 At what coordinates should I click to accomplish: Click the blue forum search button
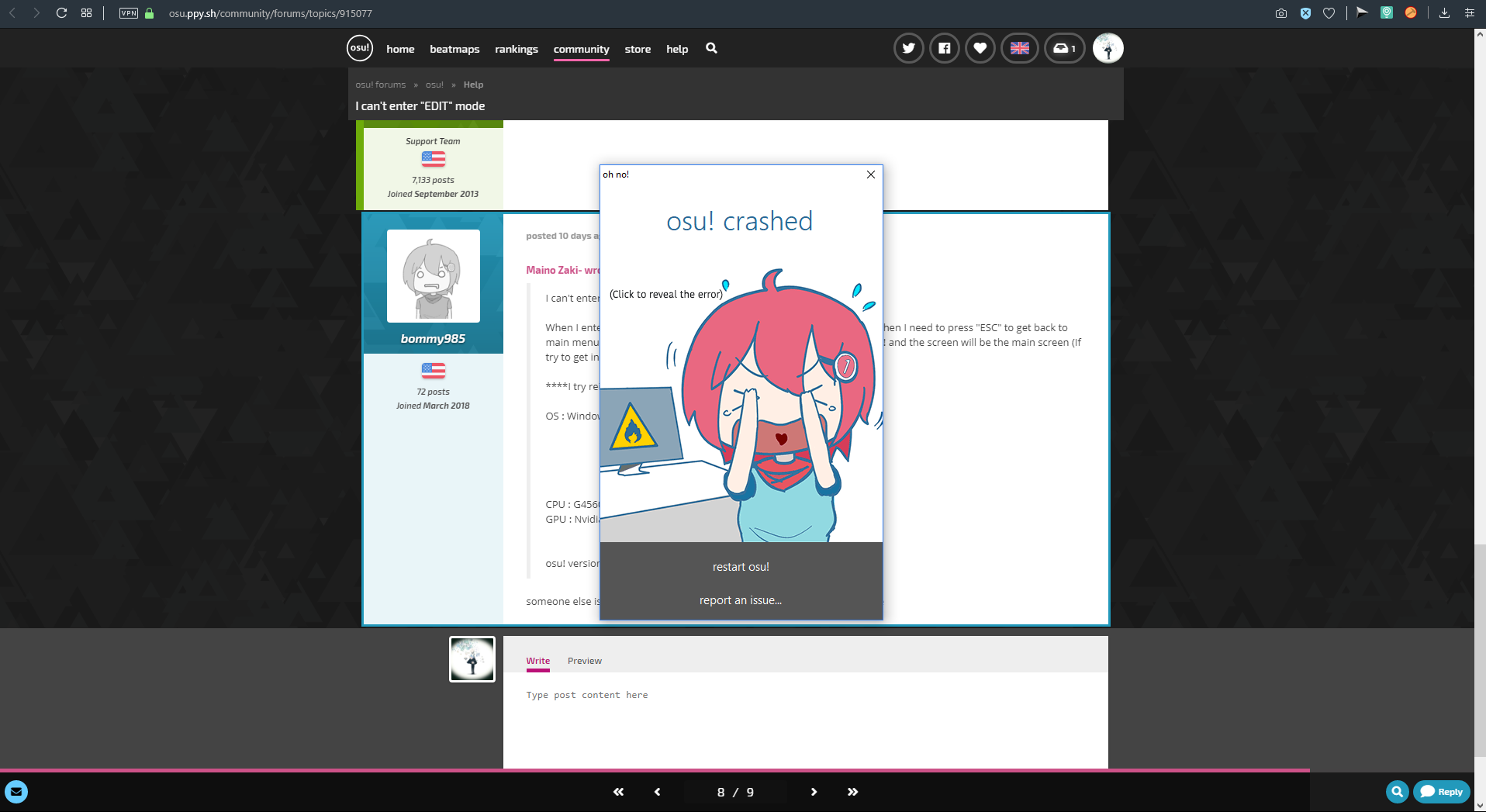pyautogui.click(x=1397, y=792)
